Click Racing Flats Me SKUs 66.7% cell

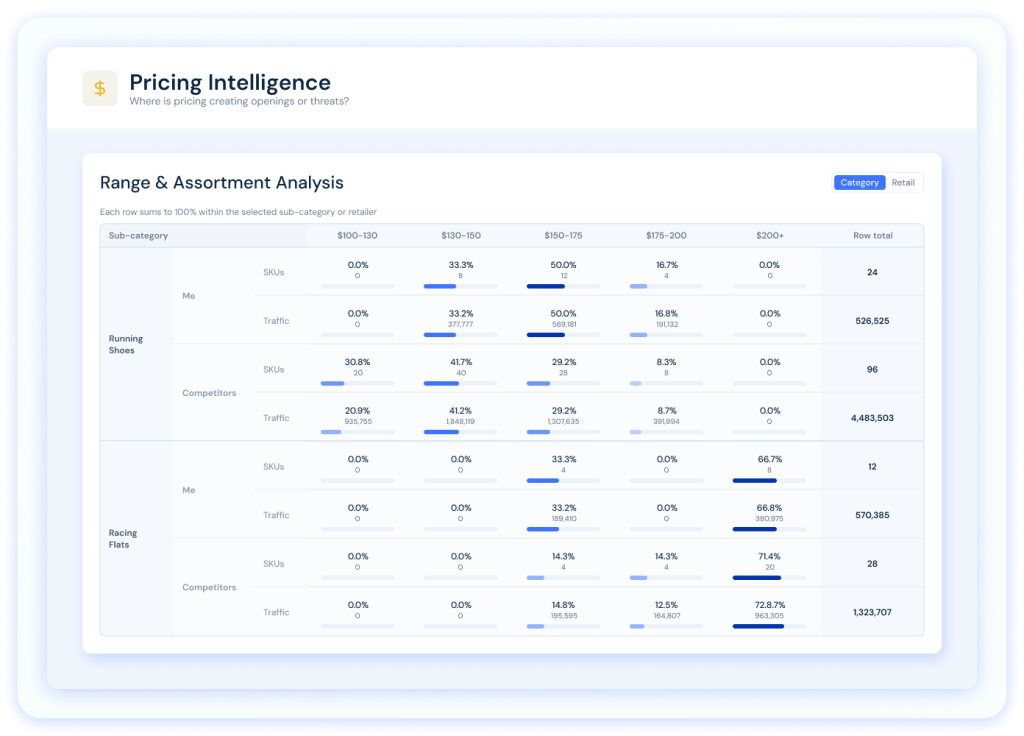[x=769, y=466]
